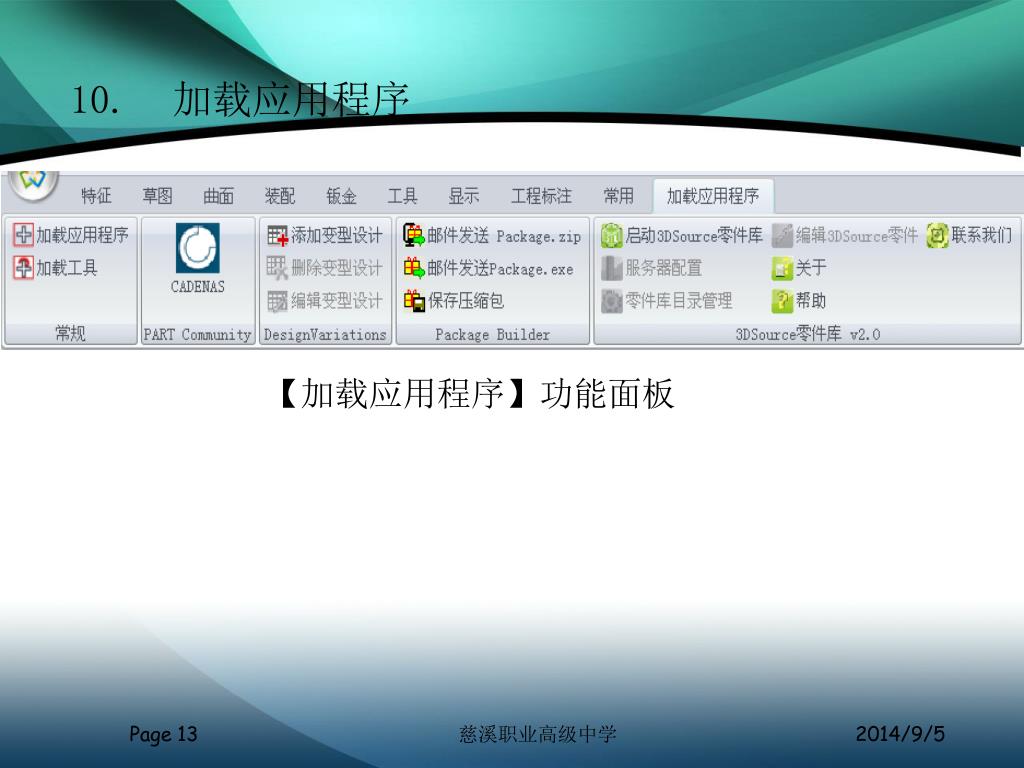
Task: Switch to the 显示 ribbon tab
Action: tap(463, 196)
